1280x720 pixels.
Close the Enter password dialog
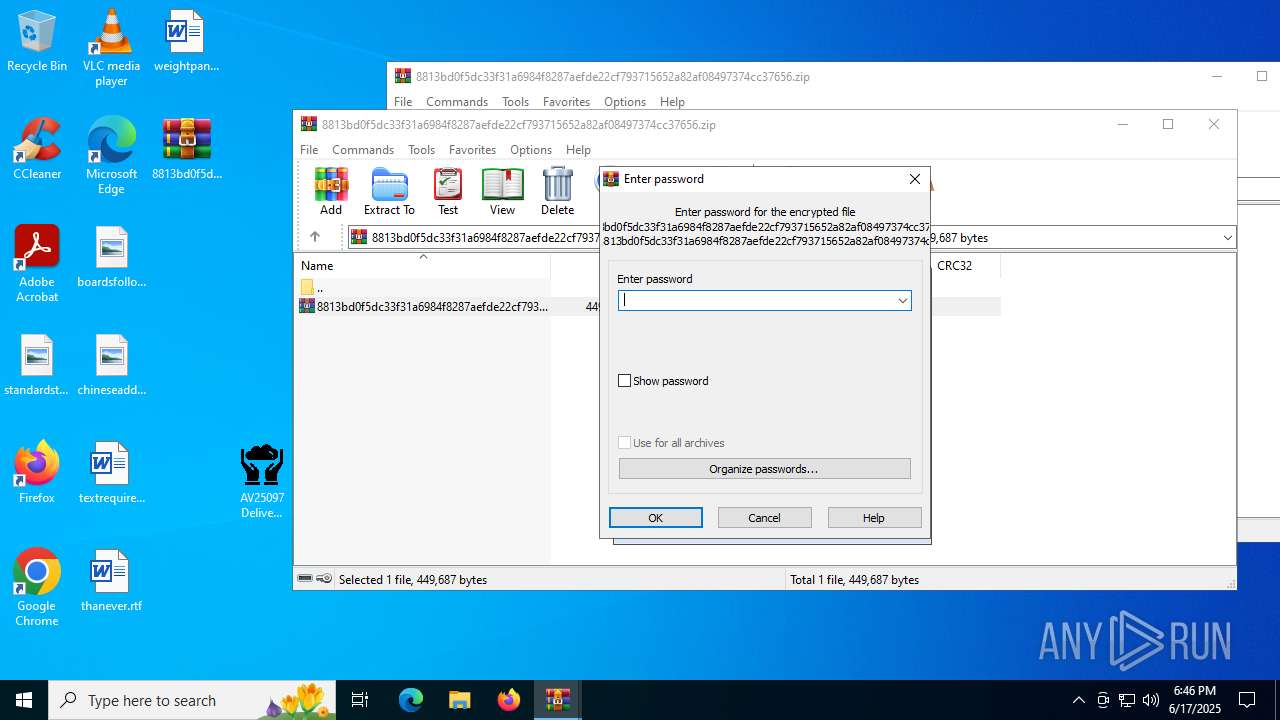[914, 179]
